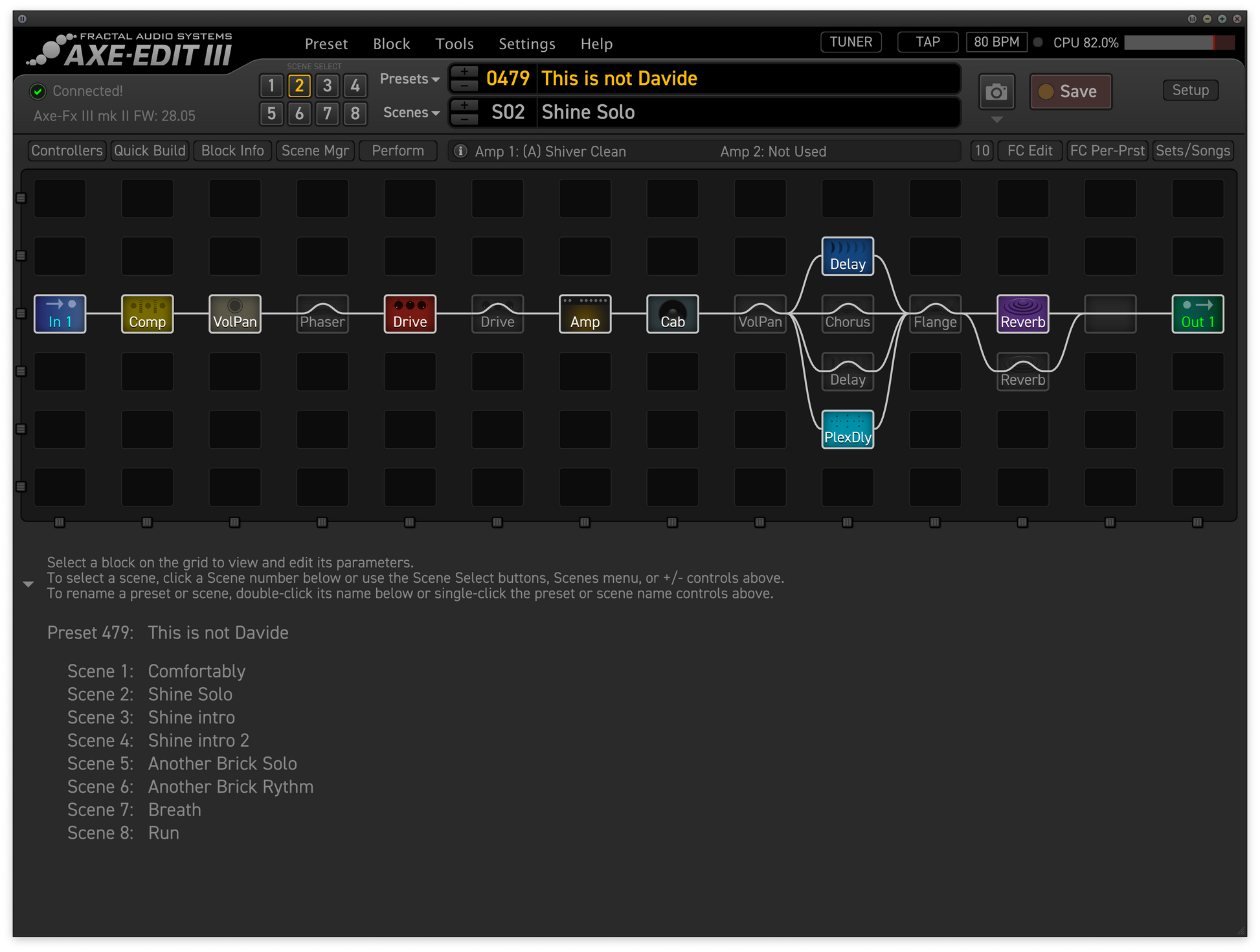1260x952 pixels.
Task: Click the camera snapshot icon
Action: pyautogui.click(x=996, y=92)
